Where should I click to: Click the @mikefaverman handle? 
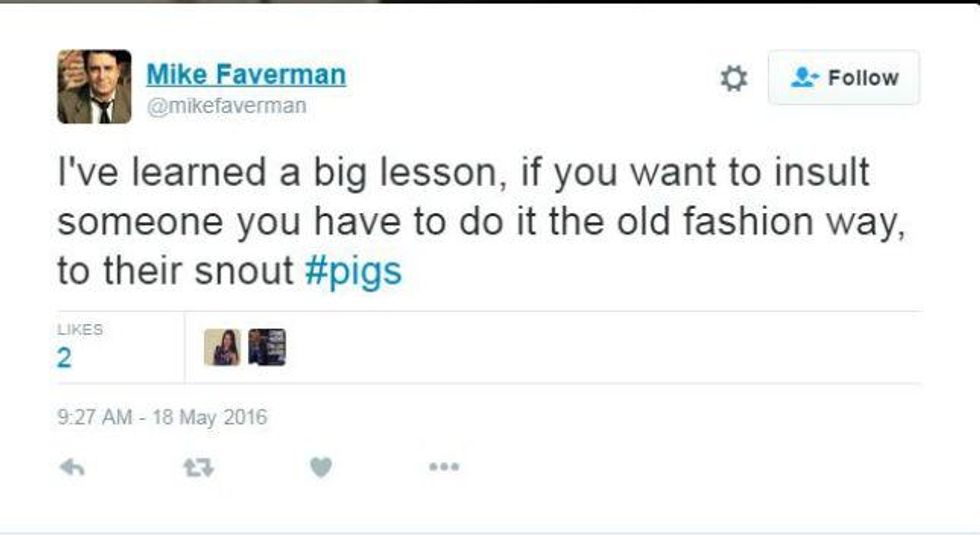click(226, 106)
